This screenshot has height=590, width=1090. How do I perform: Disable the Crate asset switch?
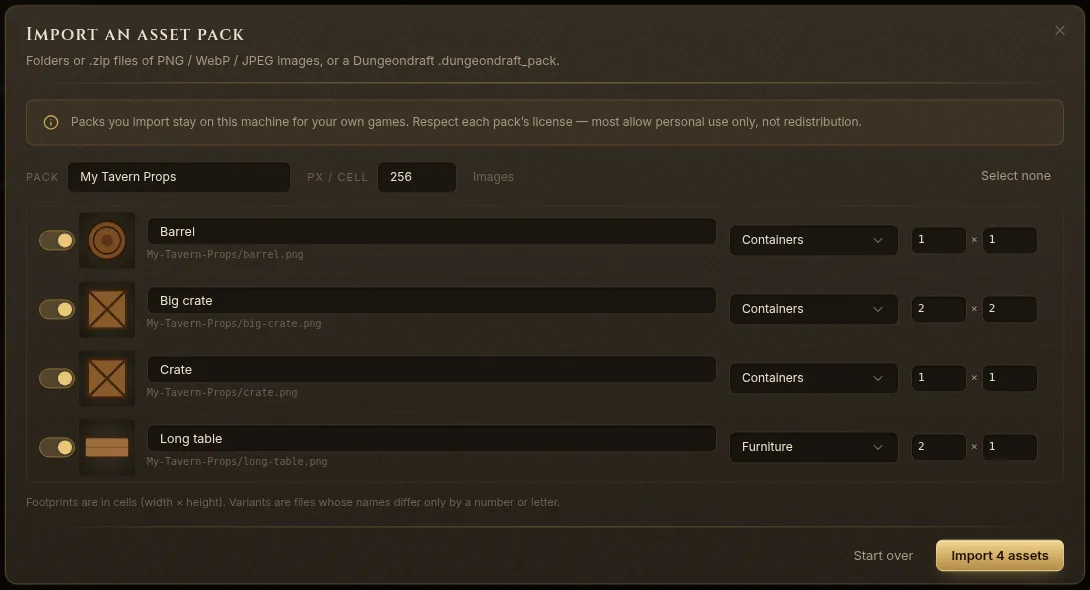click(56, 378)
